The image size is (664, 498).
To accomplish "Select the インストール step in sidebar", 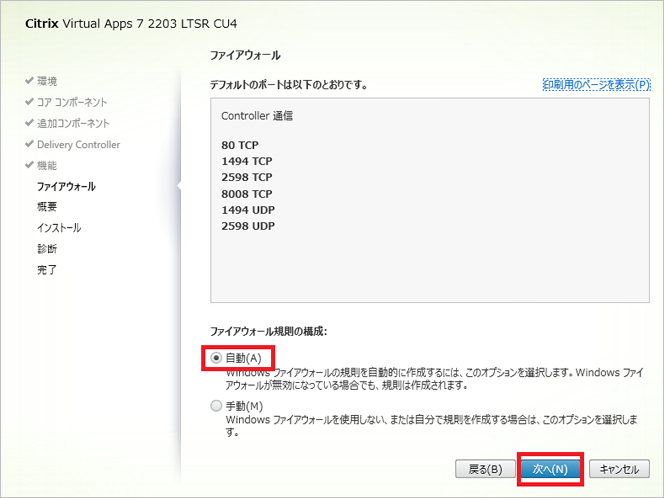I will [59, 228].
